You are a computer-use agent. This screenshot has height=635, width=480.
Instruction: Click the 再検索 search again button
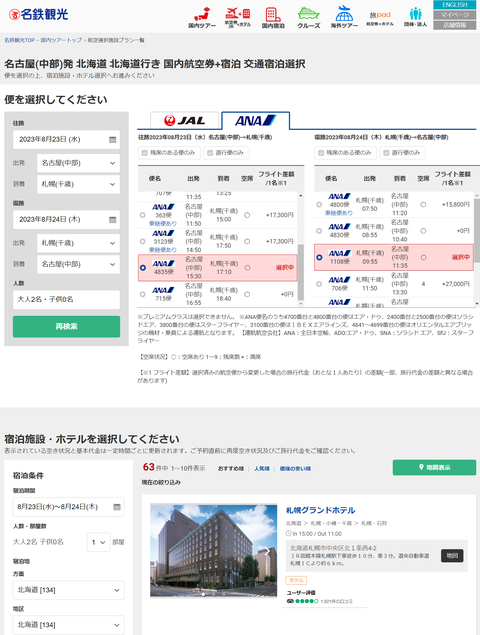coord(66,326)
